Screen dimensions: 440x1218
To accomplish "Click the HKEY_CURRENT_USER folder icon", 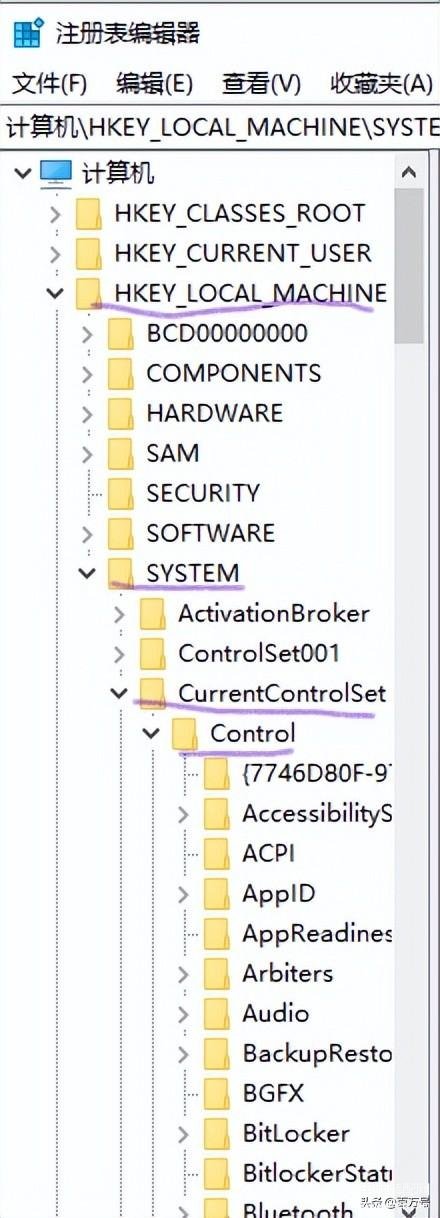I will (89, 253).
